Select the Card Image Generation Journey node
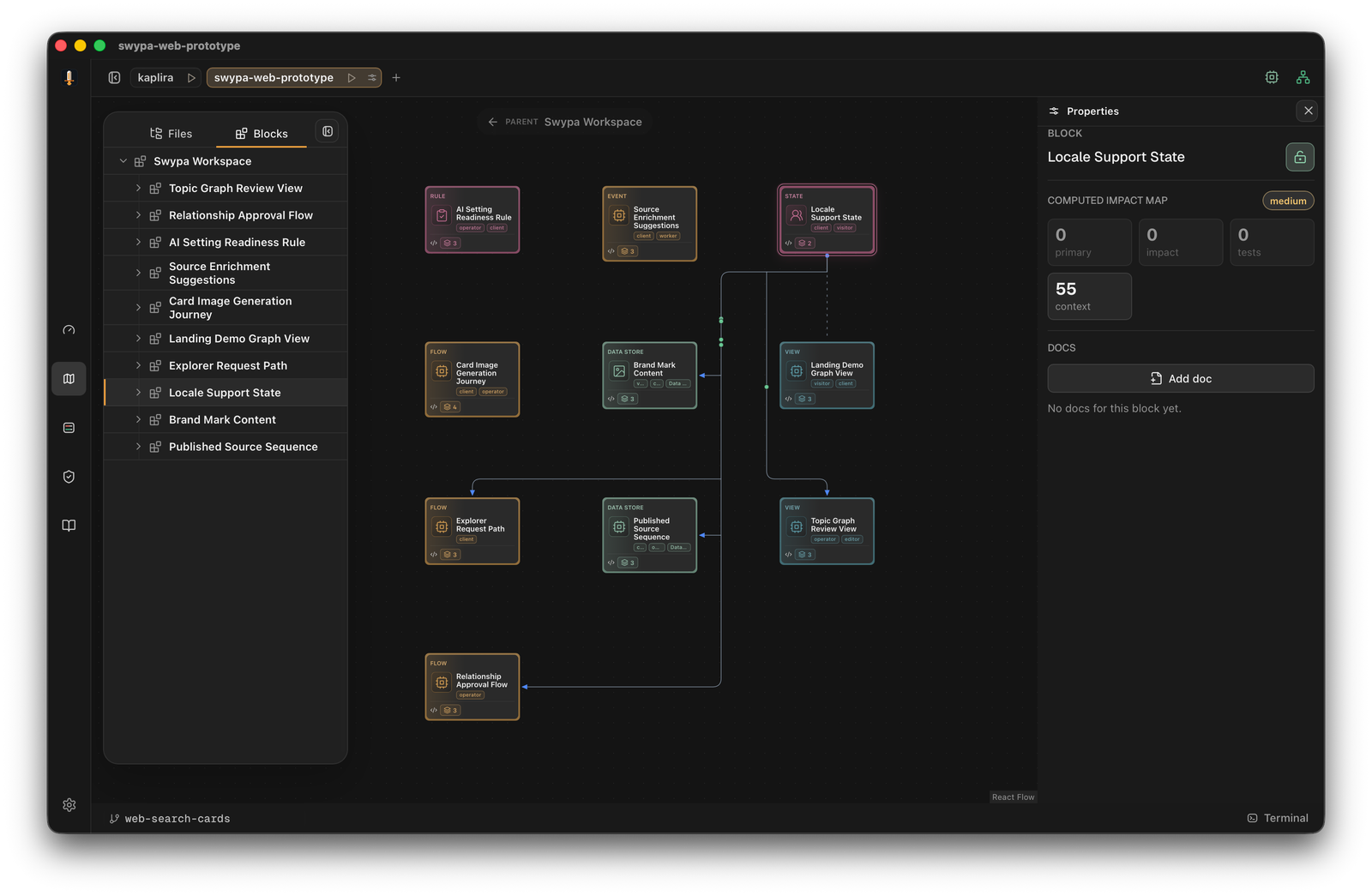Image resolution: width=1372 pixels, height=896 pixels. (x=472, y=380)
